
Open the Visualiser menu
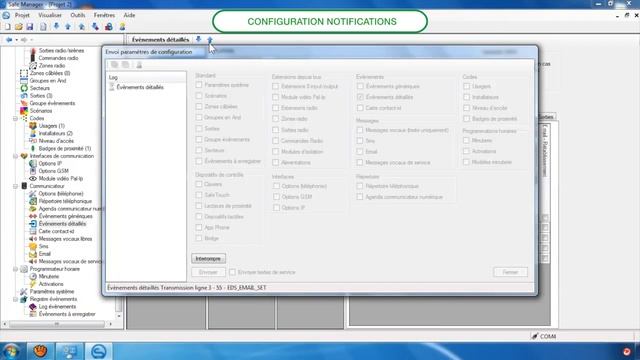coord(50,15)
